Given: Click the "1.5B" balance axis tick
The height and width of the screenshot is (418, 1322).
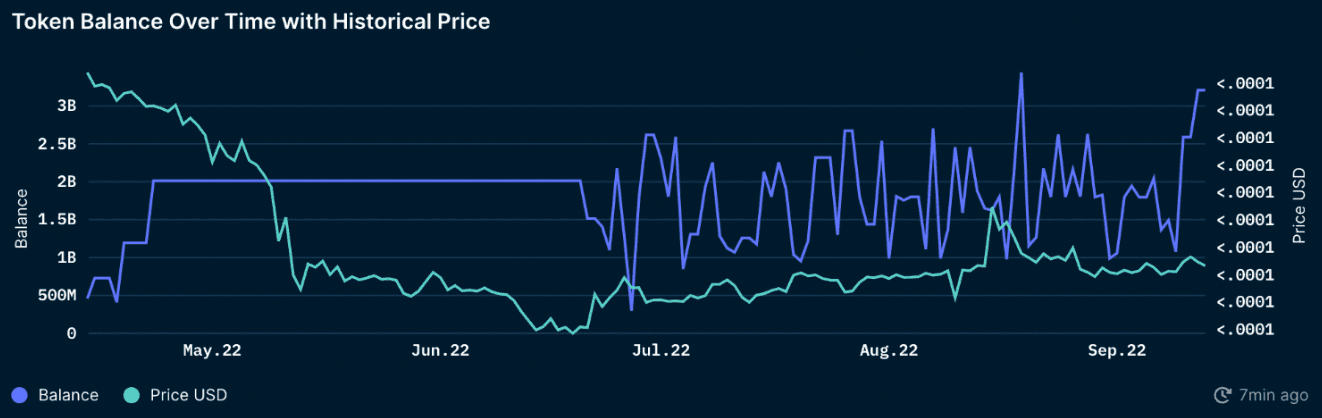Looking at the screenshot, I should [58, 220].
